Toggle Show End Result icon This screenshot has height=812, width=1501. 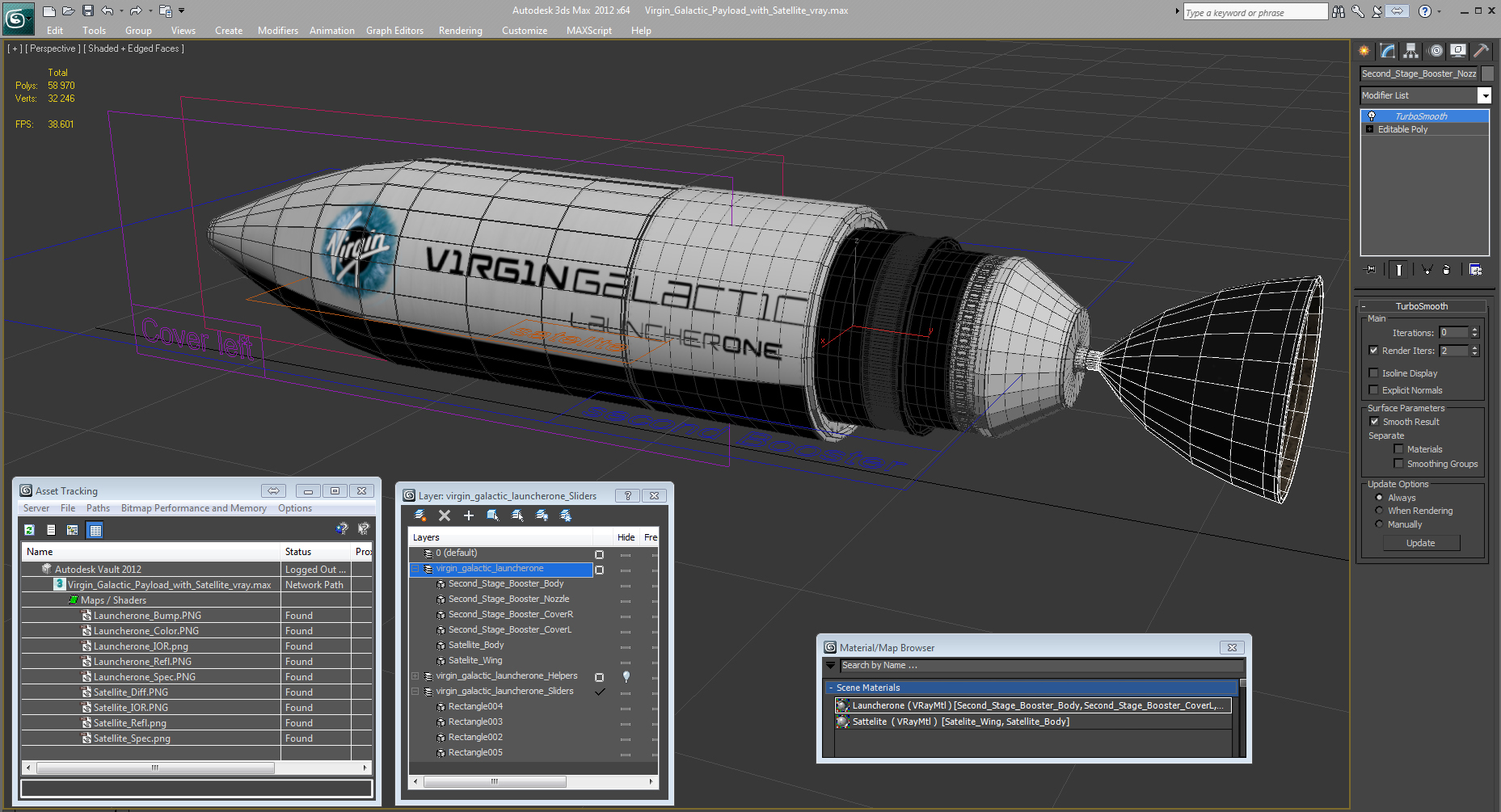click(1399, 270)
